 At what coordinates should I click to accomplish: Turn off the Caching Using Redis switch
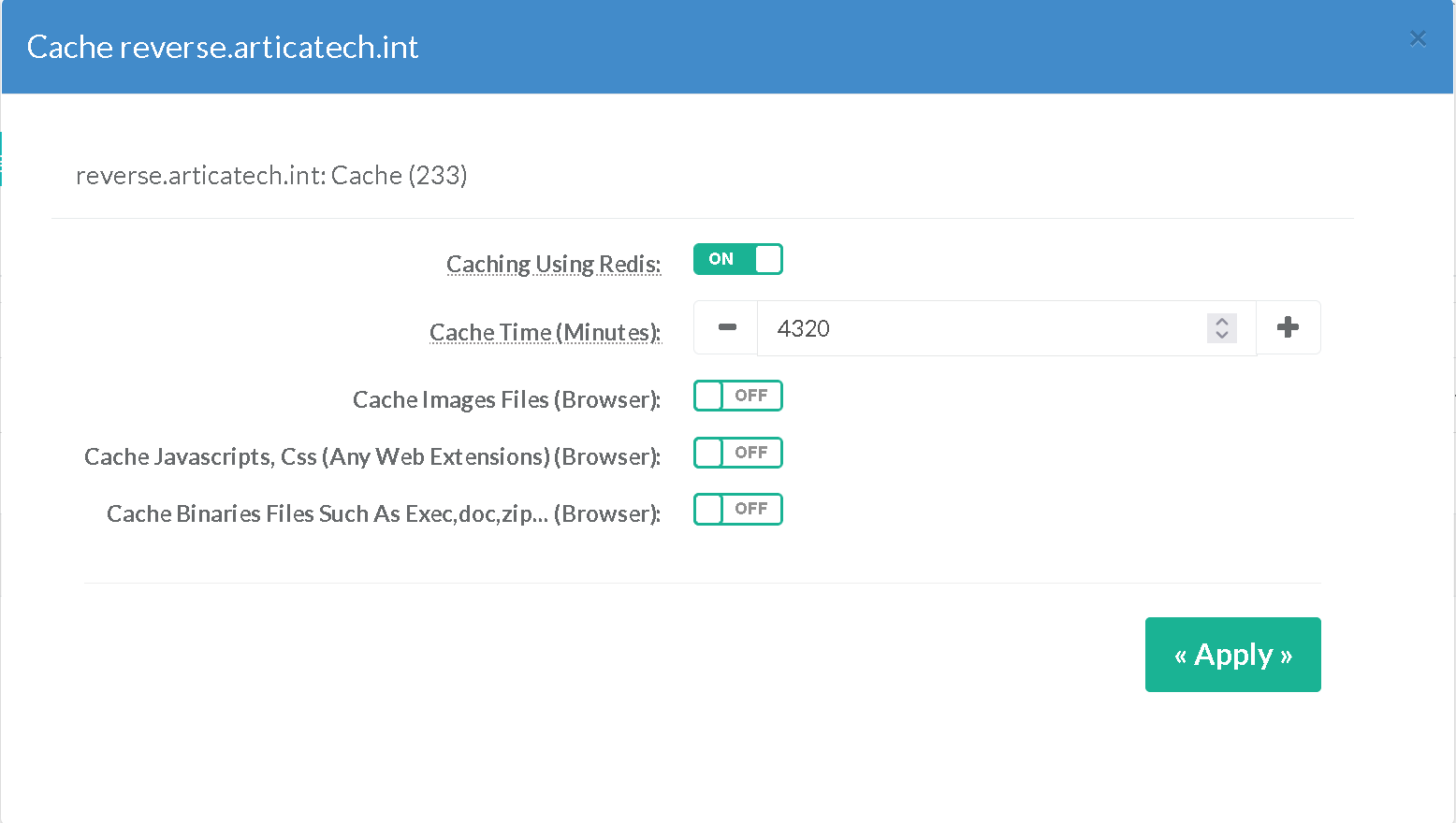pos(737,259)
